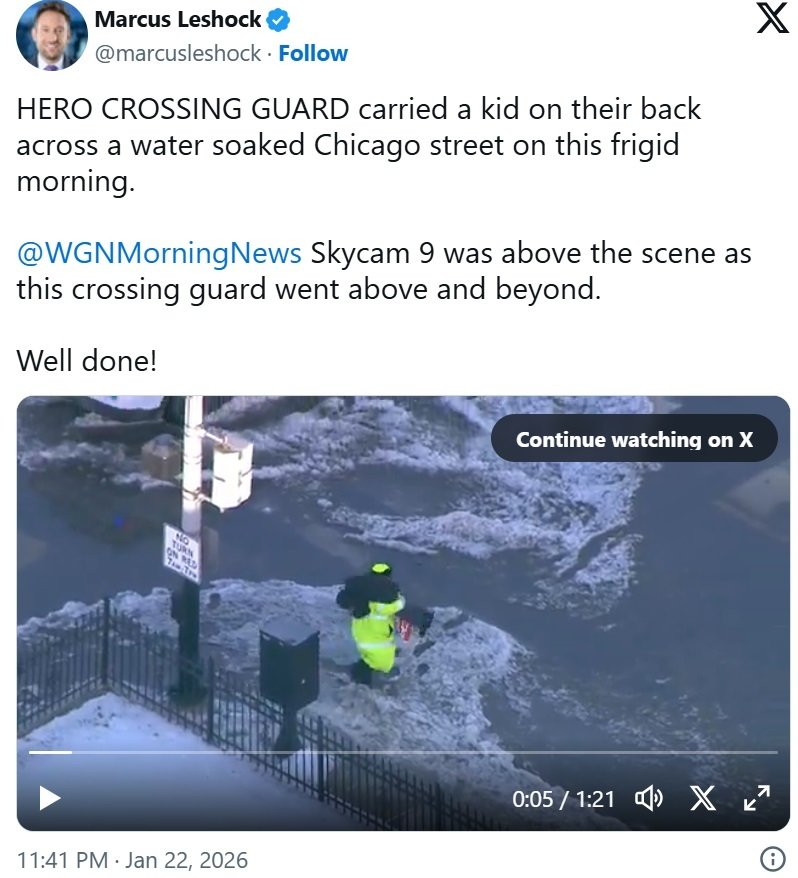This screenshot has height=878, width=798.
Task: Open the @marcusleshock handle
Action: tap(178, 53)
